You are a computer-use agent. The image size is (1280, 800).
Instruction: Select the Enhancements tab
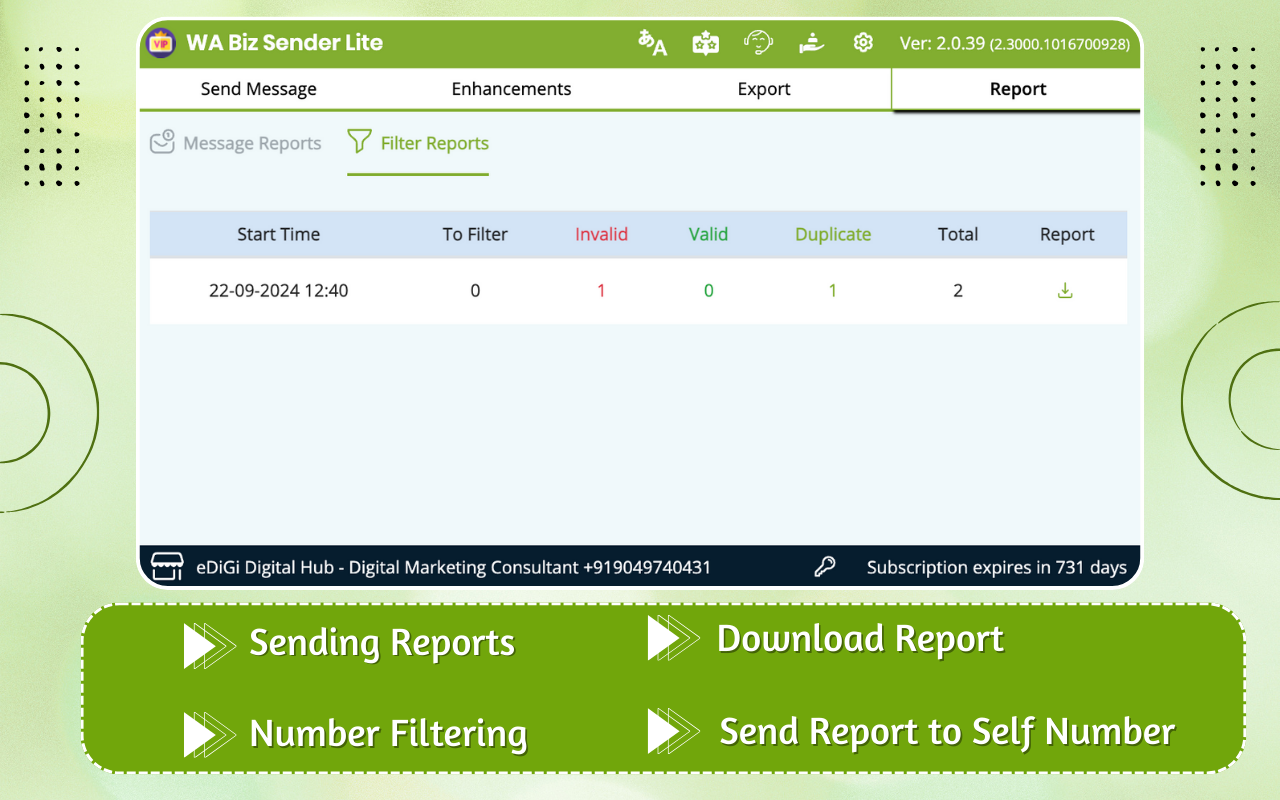[511, 88]
